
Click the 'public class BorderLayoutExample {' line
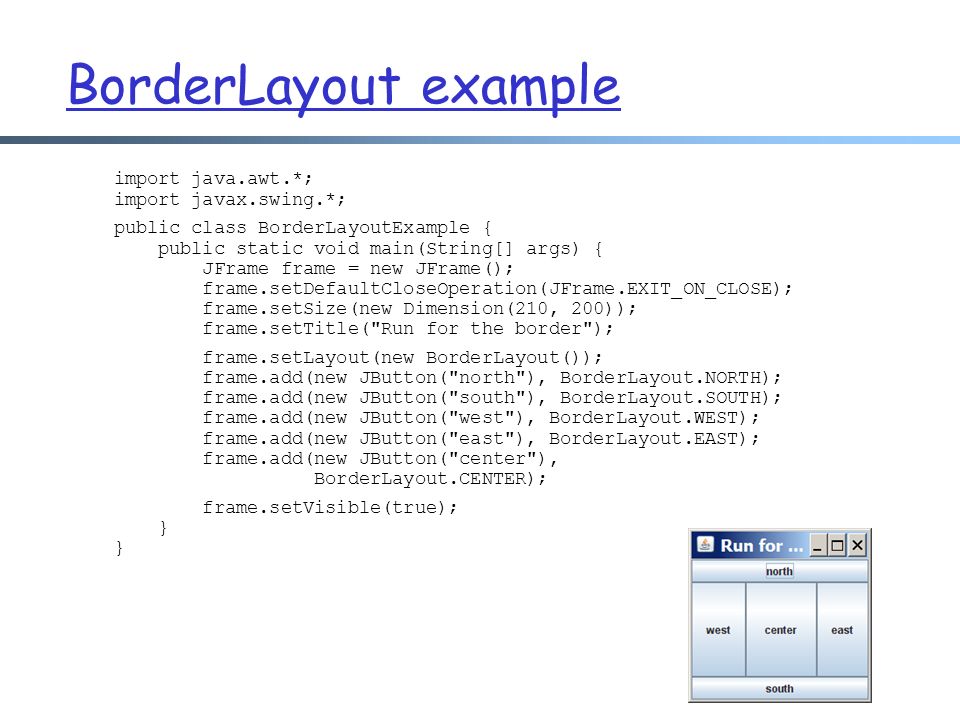pos(302,228)
